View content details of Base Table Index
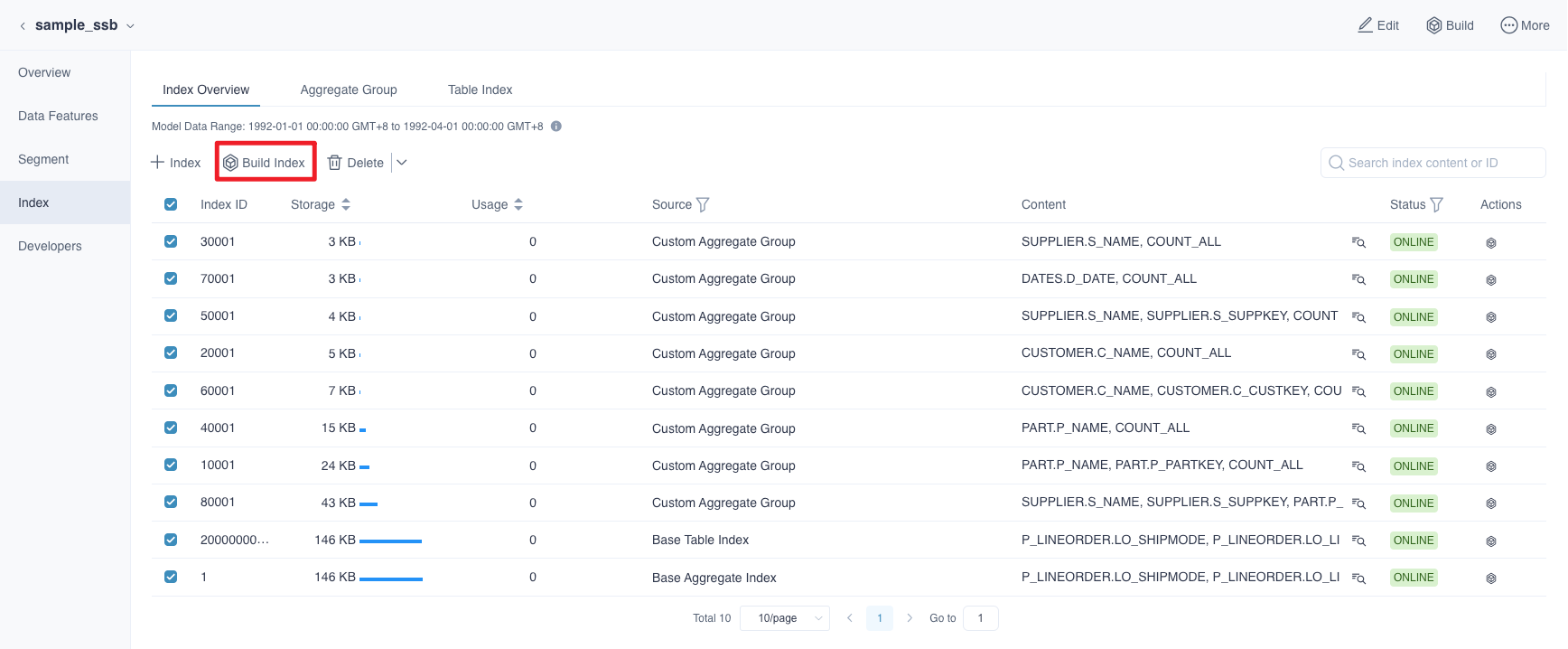The width and height of the screenshot is (1568, 649). coord(1358,541)
